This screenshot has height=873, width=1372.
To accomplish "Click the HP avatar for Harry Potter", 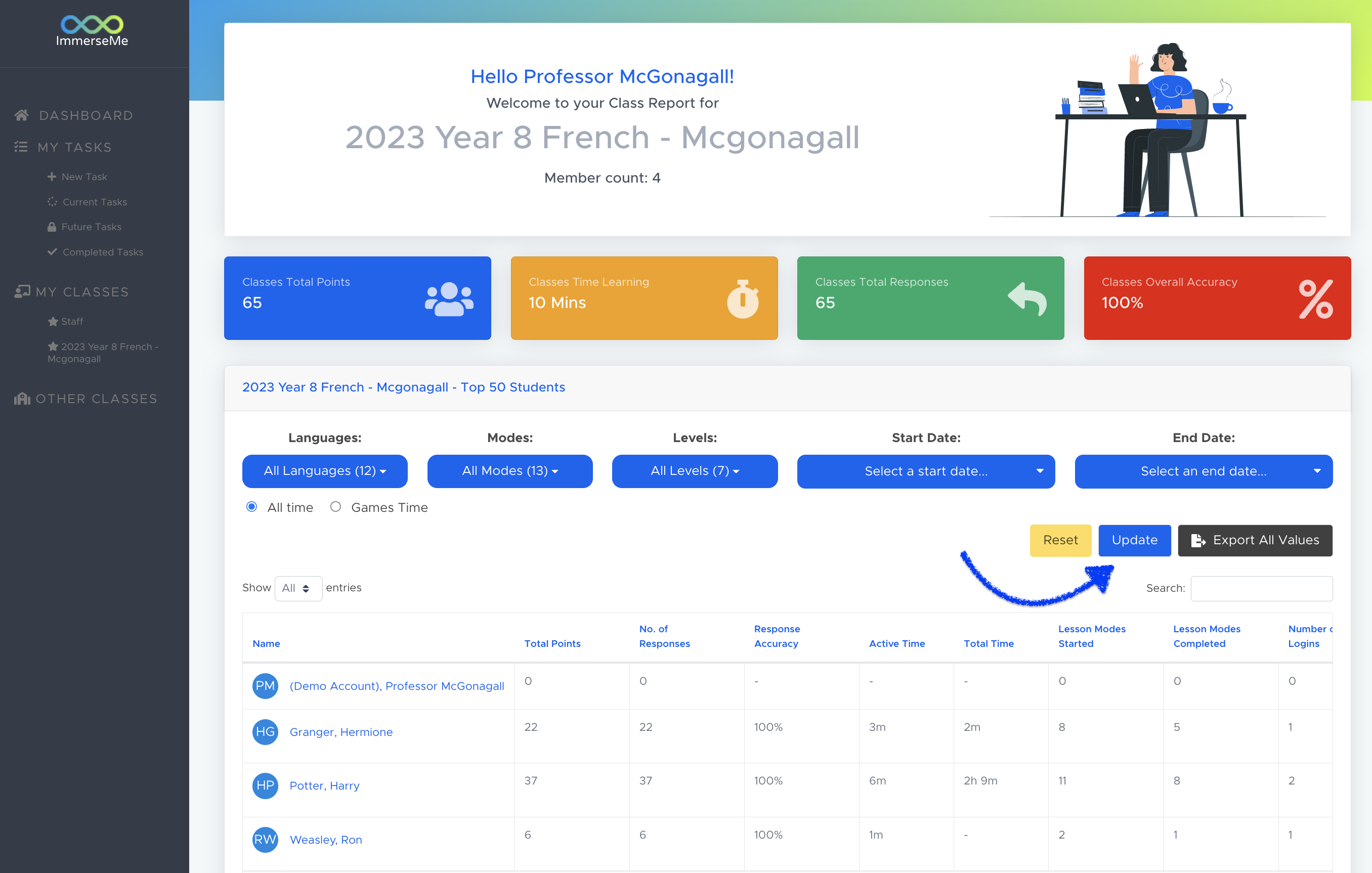I will point(265,785).
